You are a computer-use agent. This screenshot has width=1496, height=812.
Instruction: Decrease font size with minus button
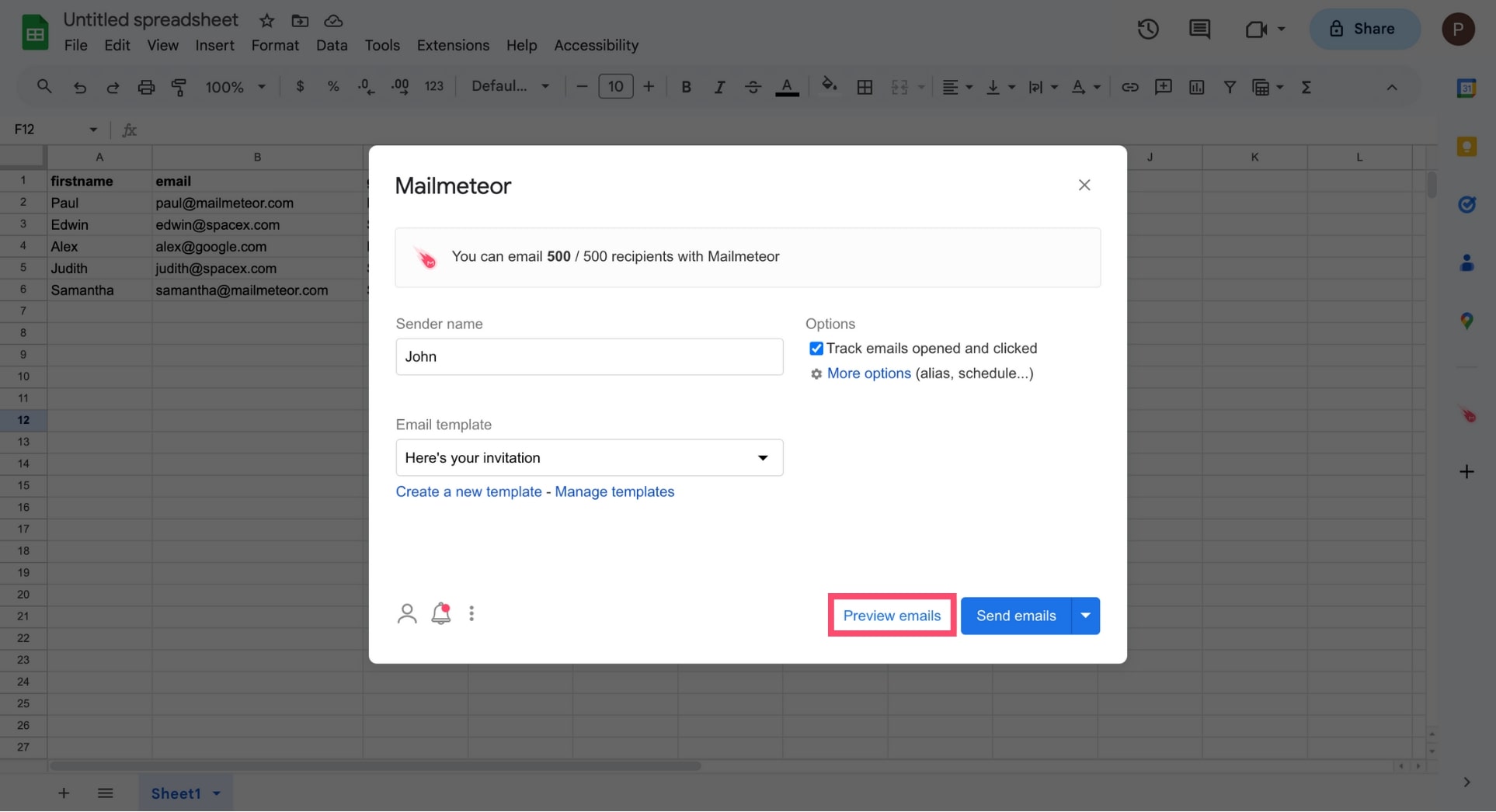pyautogui.click(x=582, y=86)
